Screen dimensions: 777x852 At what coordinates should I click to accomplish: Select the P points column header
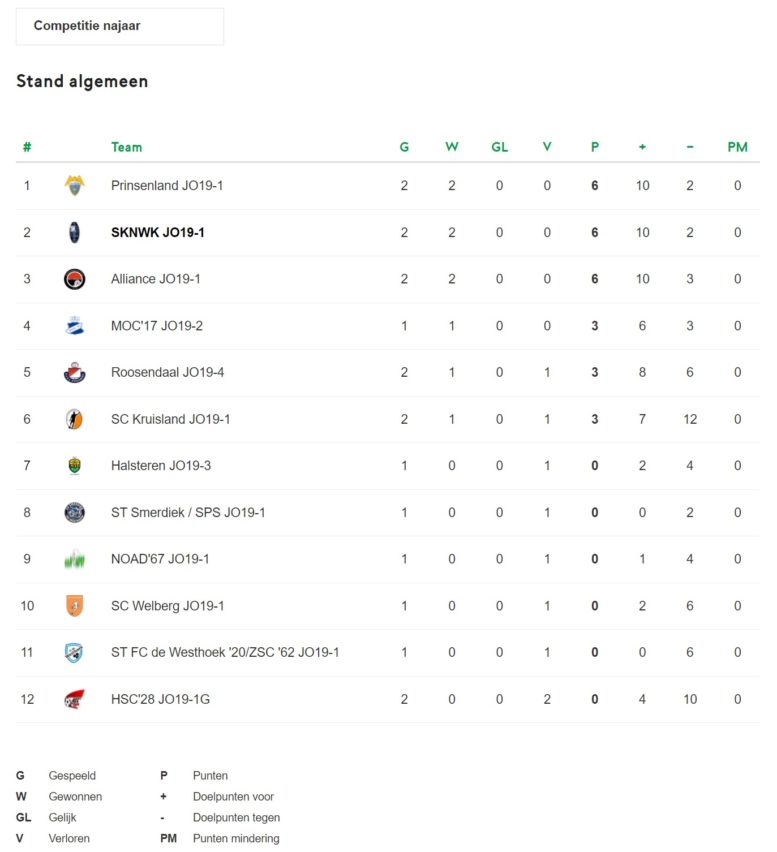click(594, 147)
